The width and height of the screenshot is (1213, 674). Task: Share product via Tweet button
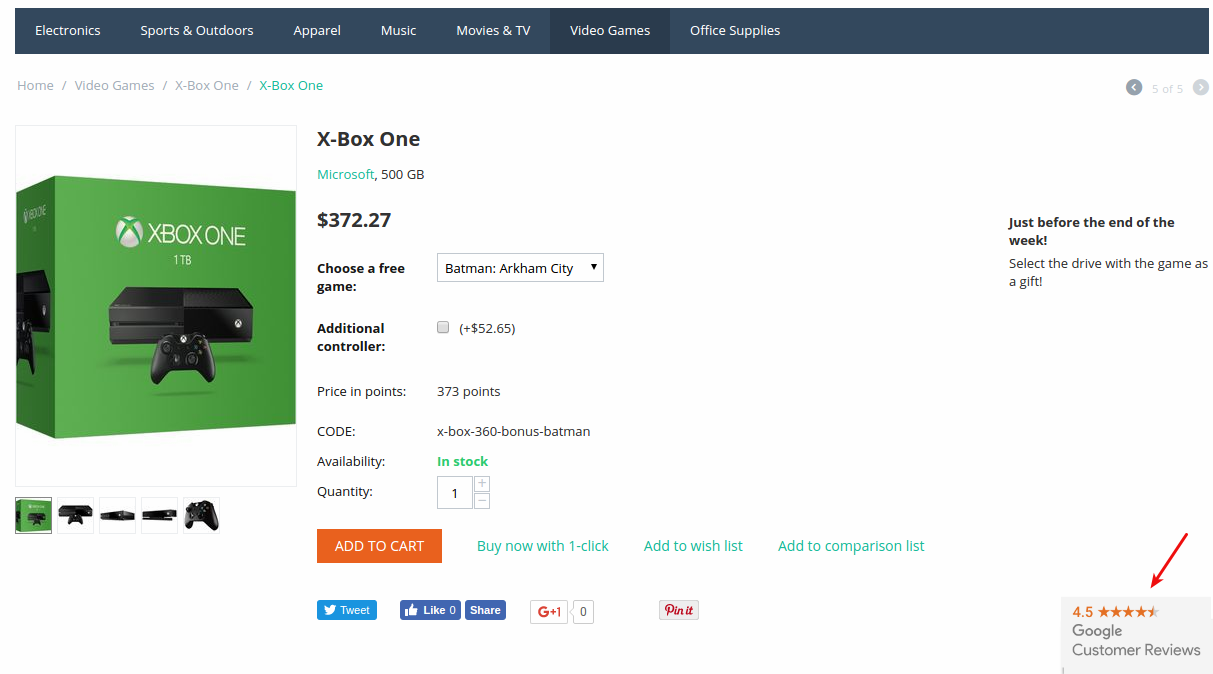pos(347,610)
